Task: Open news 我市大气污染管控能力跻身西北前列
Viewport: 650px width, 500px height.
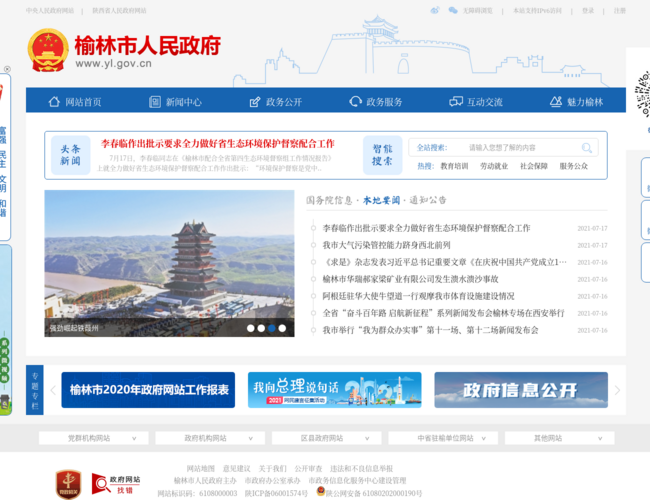Action: click(386, 245)
